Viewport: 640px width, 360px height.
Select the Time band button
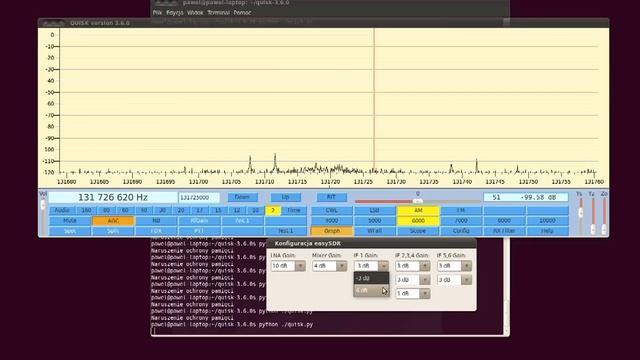tap(294, 211)
